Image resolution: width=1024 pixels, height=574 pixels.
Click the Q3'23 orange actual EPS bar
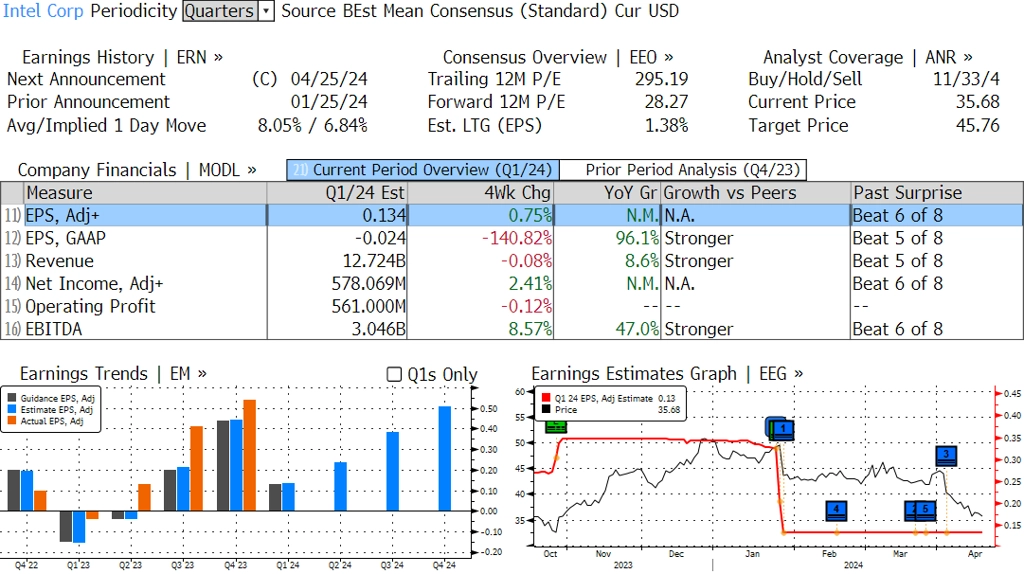197,468
